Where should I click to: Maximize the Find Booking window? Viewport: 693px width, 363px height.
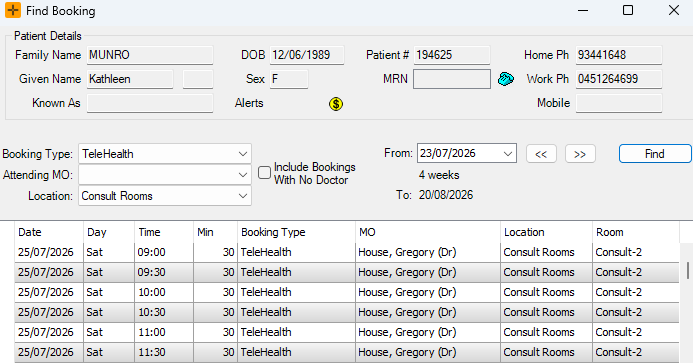tap(628, 10)
